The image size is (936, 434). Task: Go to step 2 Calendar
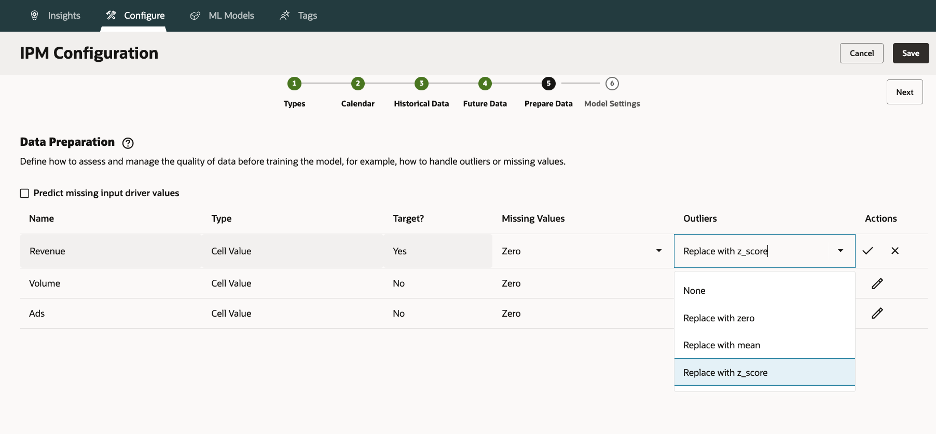(x=358, y=84)
